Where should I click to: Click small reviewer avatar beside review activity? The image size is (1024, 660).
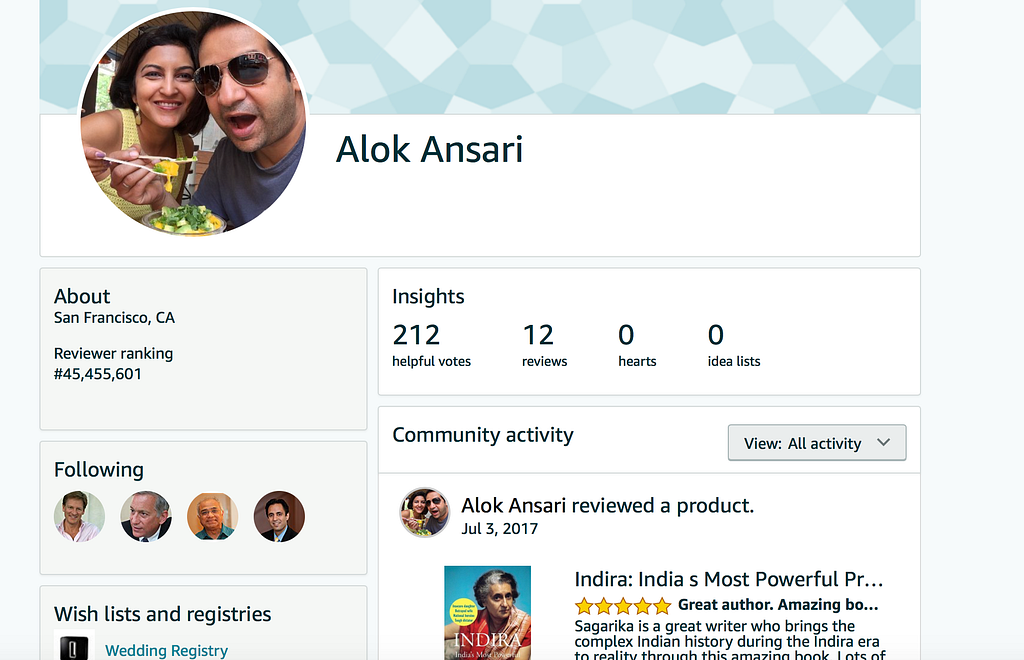(x=425, y=513)
